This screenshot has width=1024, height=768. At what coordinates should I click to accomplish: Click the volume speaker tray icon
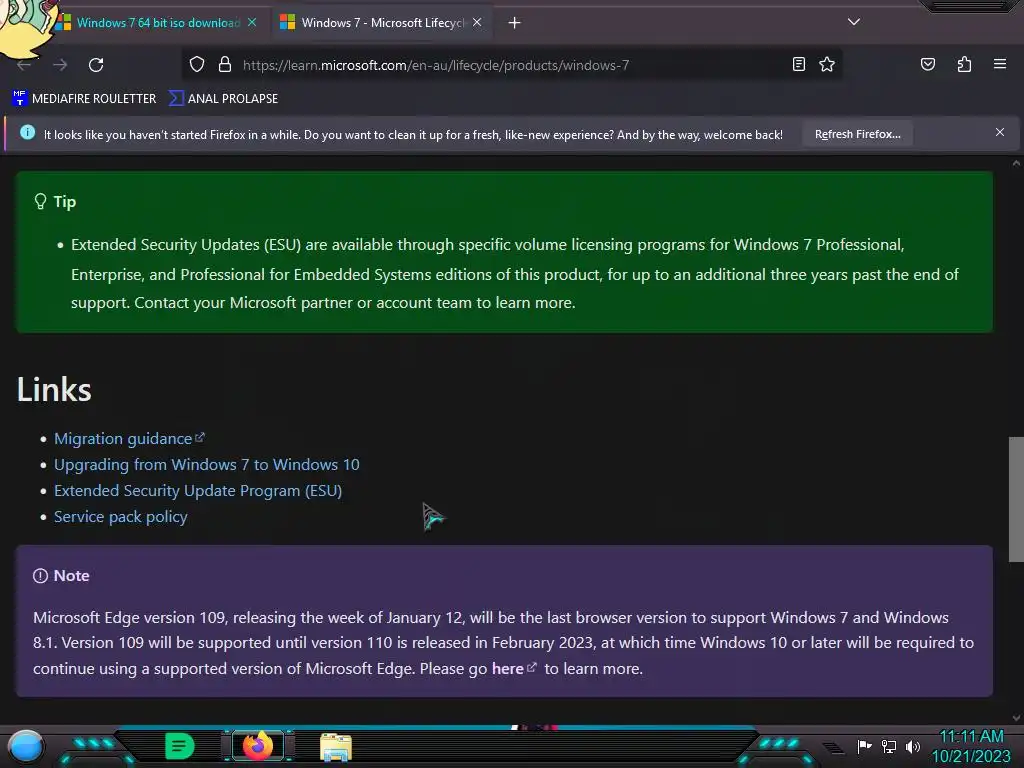click(x=912, y=746)
